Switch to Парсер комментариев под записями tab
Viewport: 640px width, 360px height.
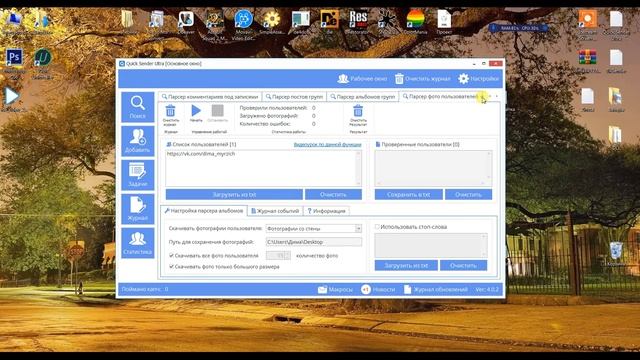(x=210, y=97)
